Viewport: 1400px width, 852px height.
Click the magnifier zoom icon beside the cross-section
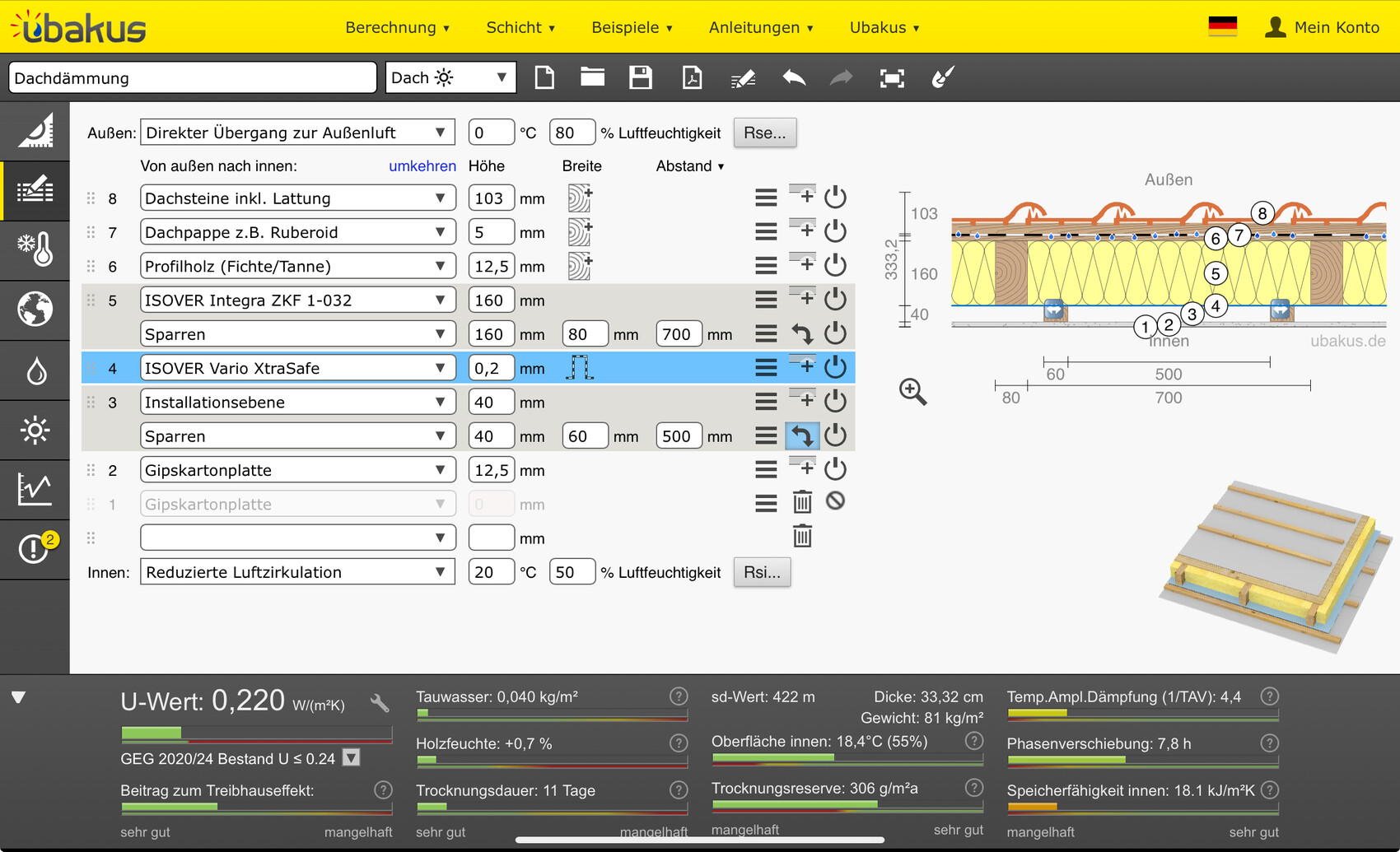tap(912, 392)
